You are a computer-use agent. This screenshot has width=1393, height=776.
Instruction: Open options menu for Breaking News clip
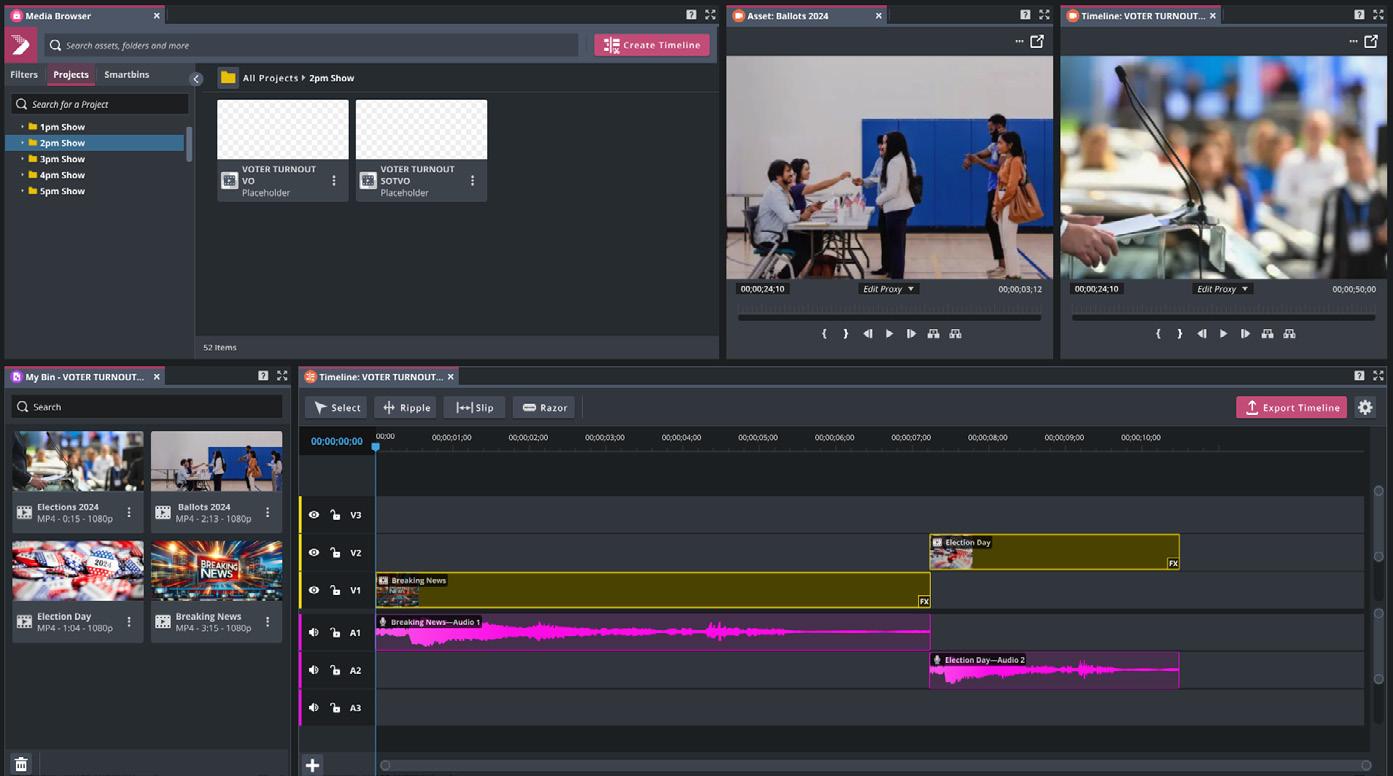coord(267,622)
